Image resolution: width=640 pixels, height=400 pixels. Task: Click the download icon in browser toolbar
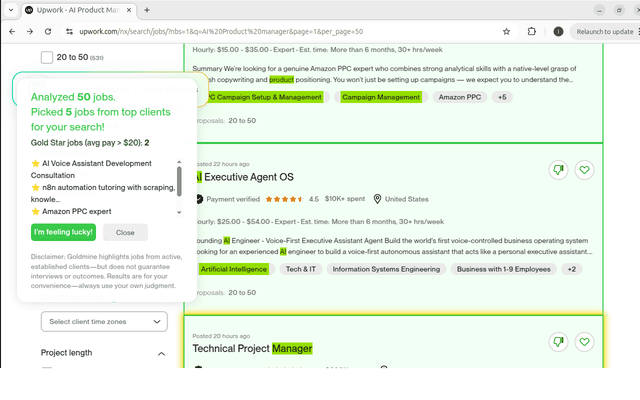[545, 31]
